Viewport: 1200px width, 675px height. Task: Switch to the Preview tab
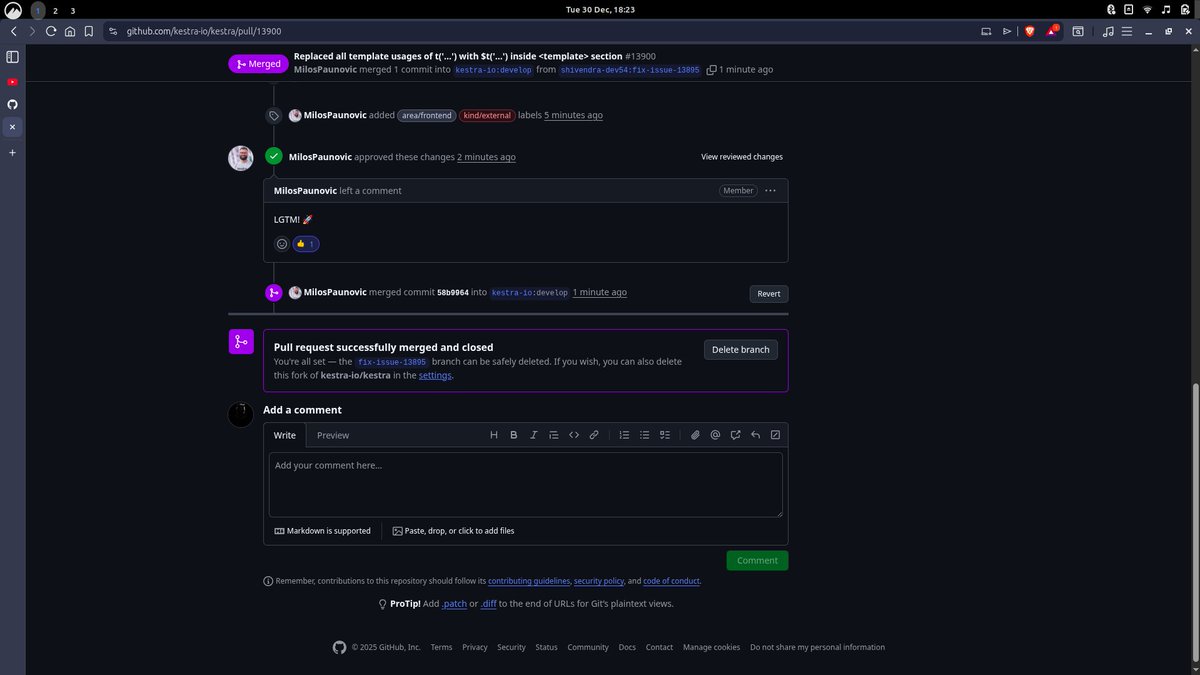[x=333, y=435]
